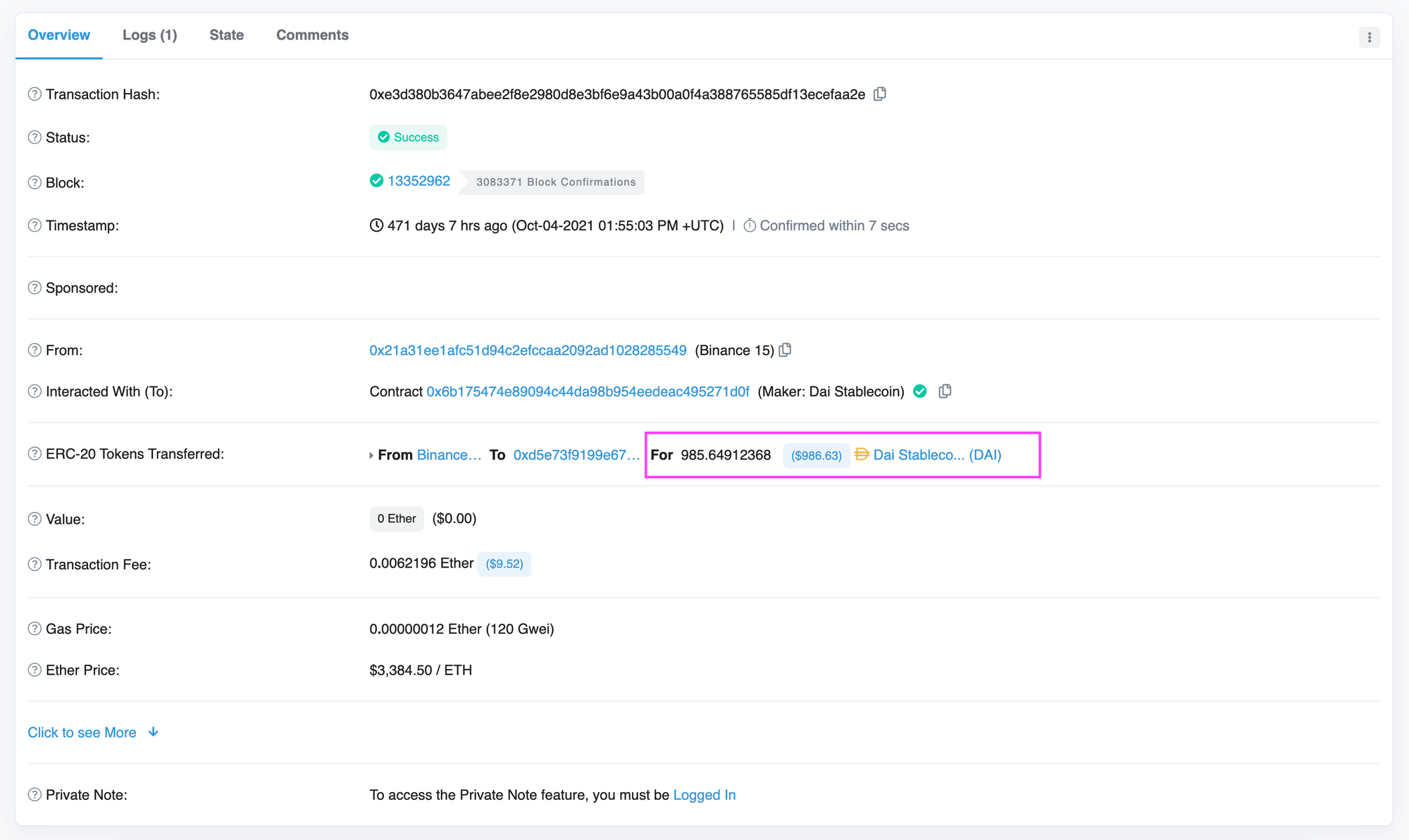The image size is (1409, 840).
Task: Click the (Maker: Dai Stablecoin) label
Action: 831,391
